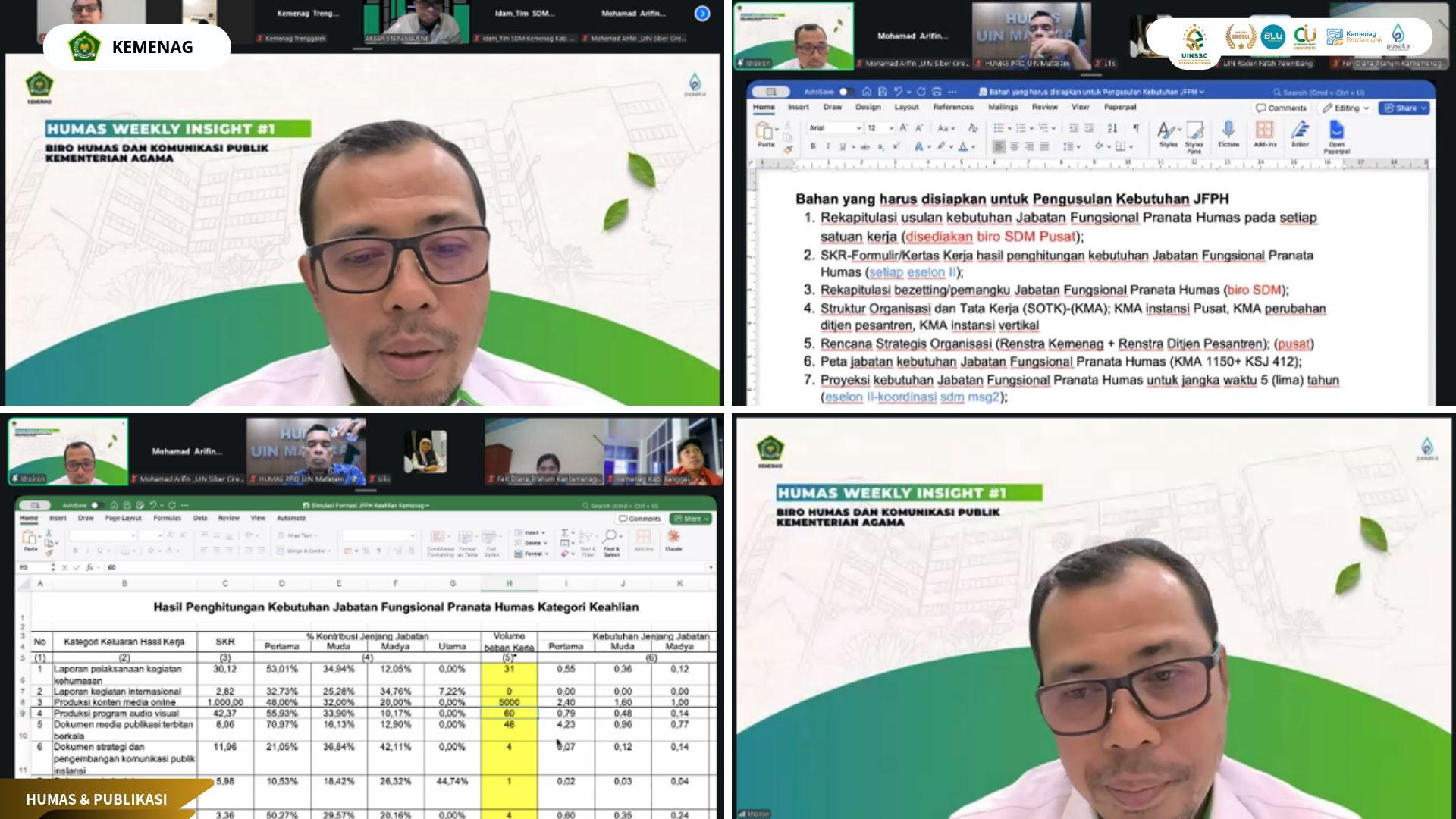Toggle AutoSave switch in Word
This screenshot has height=819, width=1456.
[846, 92]
